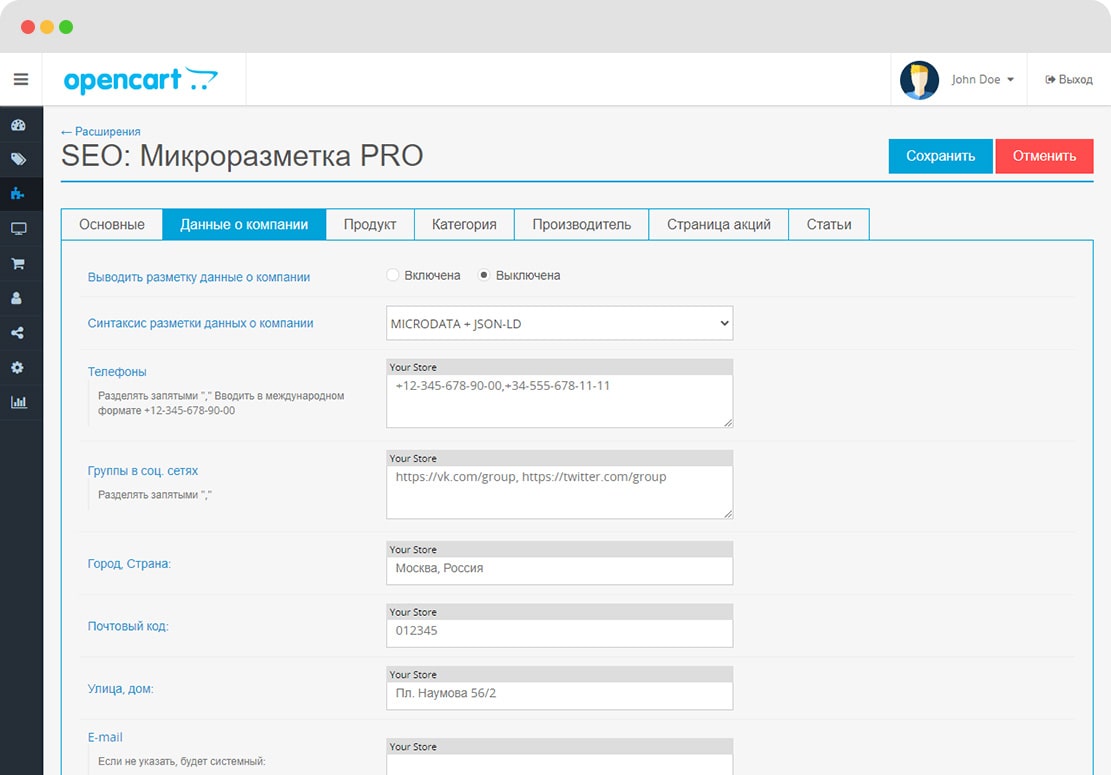Switch to the Продукт tab
The height and width of the screenshot is (775, 1111).
[x=370, y=224]
